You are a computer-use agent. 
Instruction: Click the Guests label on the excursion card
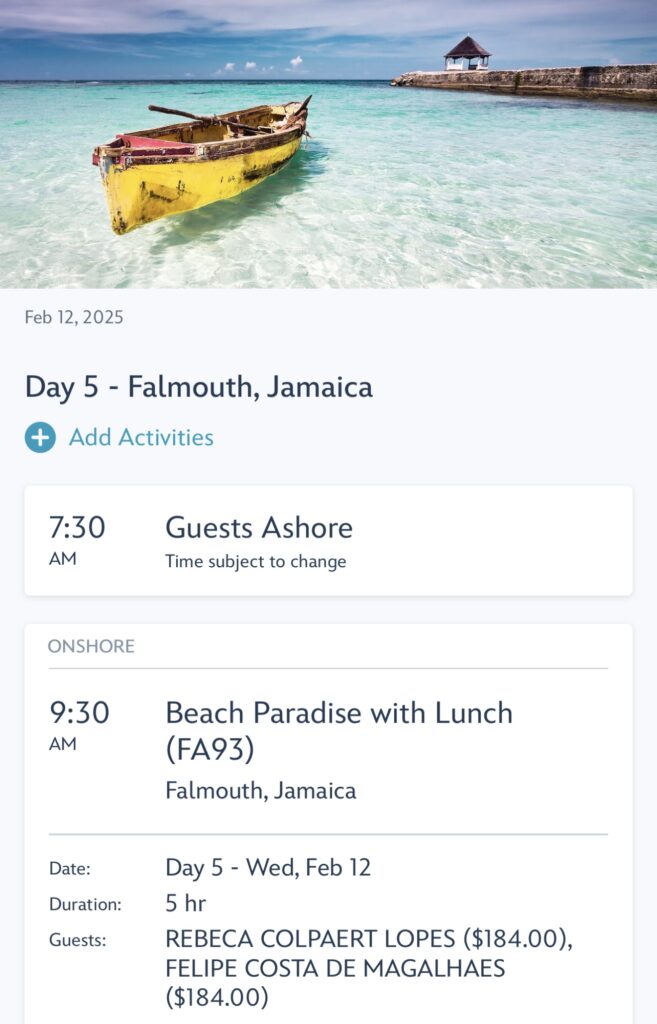[72, 940]
